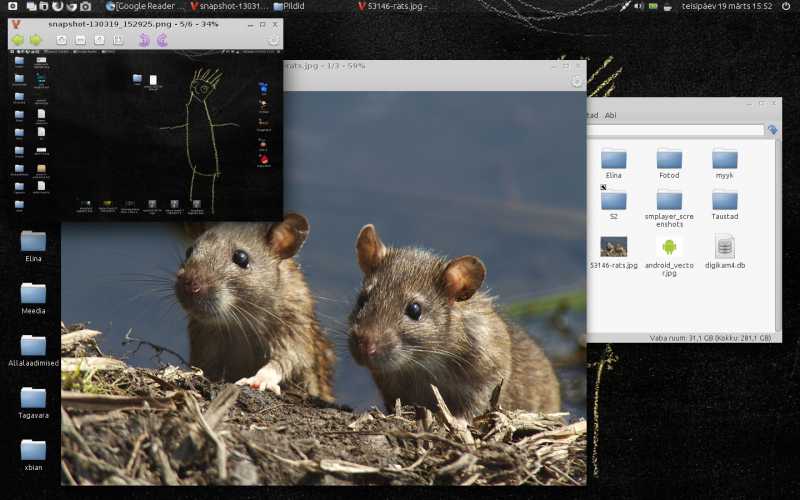Select the 53146-rats.jpg thumbnail file
The width and height of the screenshot is (800, 500).
click(613, 252)
